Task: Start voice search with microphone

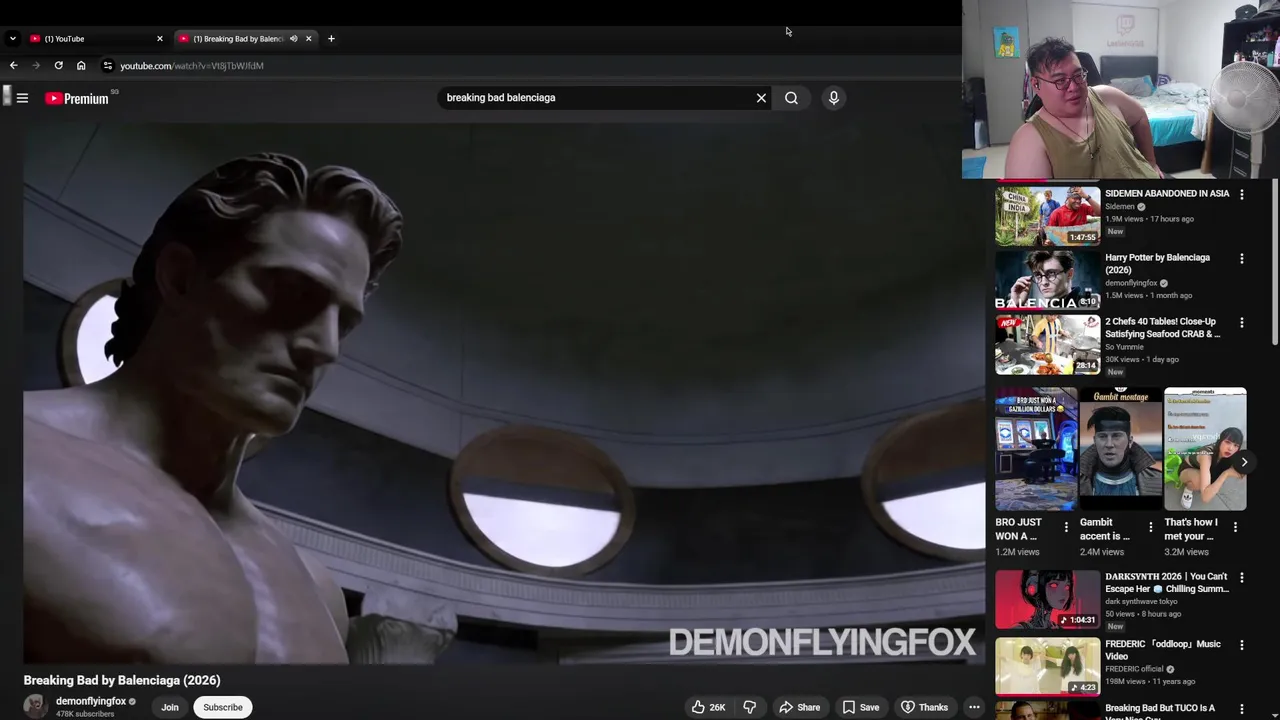Action: 833,98
